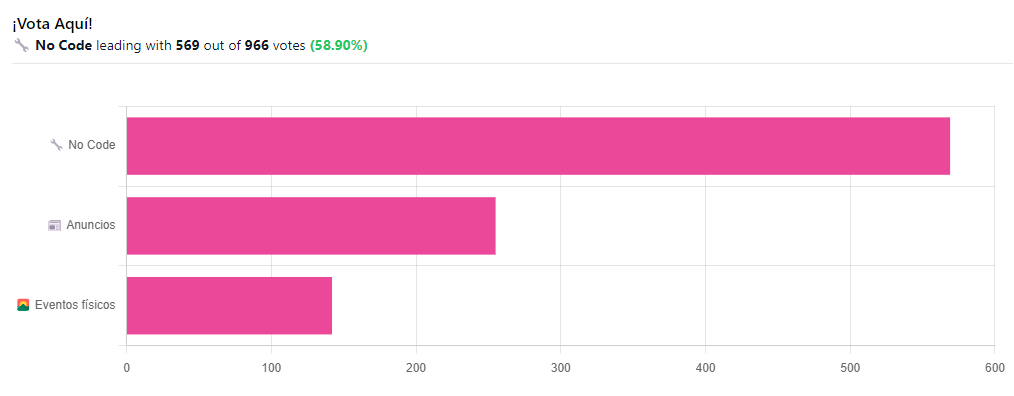Select the Anuncios pink bar
Screen dimensions: 1014x396
pyautogui.click(x=311, y=226)
